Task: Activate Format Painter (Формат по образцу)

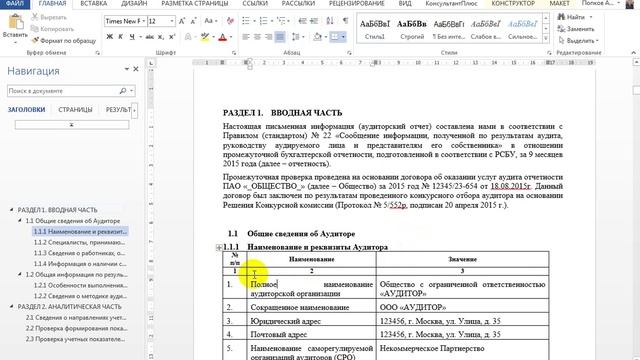Action: click(63, 40)
